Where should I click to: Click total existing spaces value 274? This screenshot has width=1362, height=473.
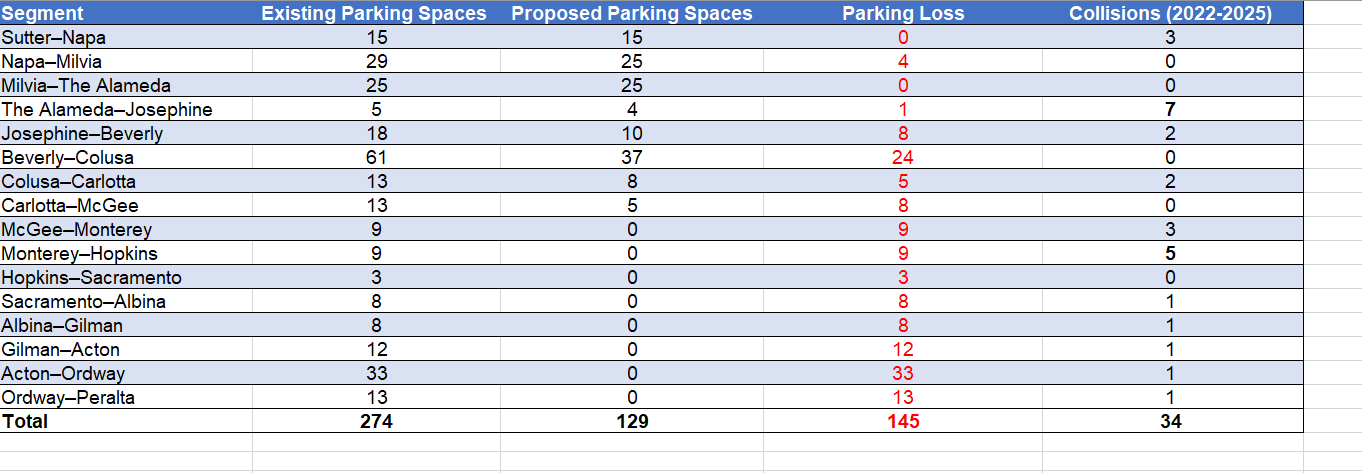coord(374,421)
